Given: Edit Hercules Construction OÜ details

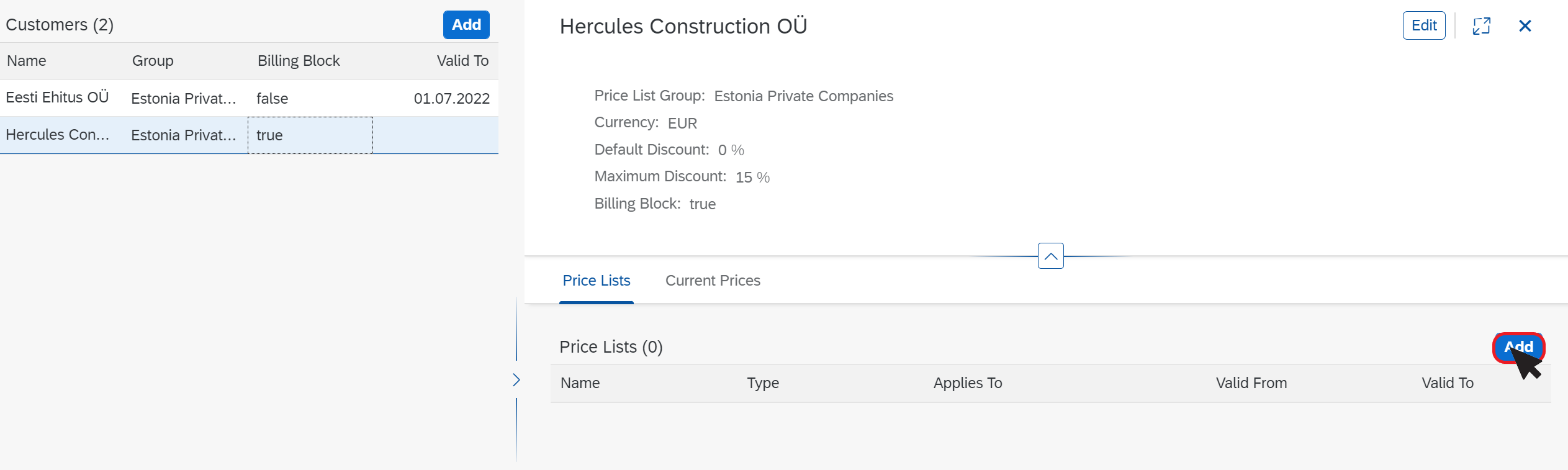Looking at the screenshot, I should point(1424,25).
